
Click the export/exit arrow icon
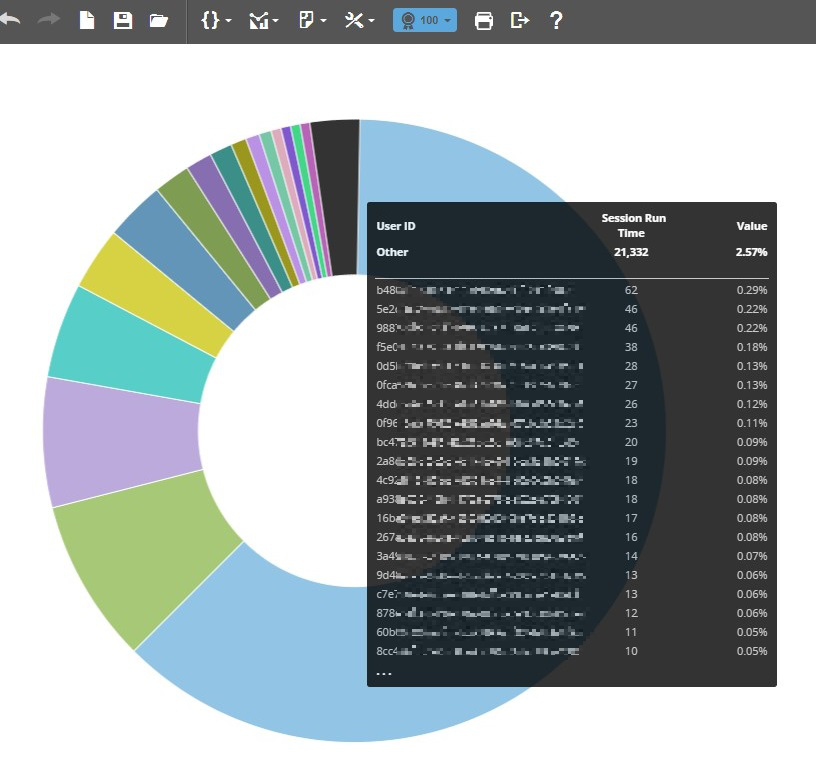tap(519, 21)
